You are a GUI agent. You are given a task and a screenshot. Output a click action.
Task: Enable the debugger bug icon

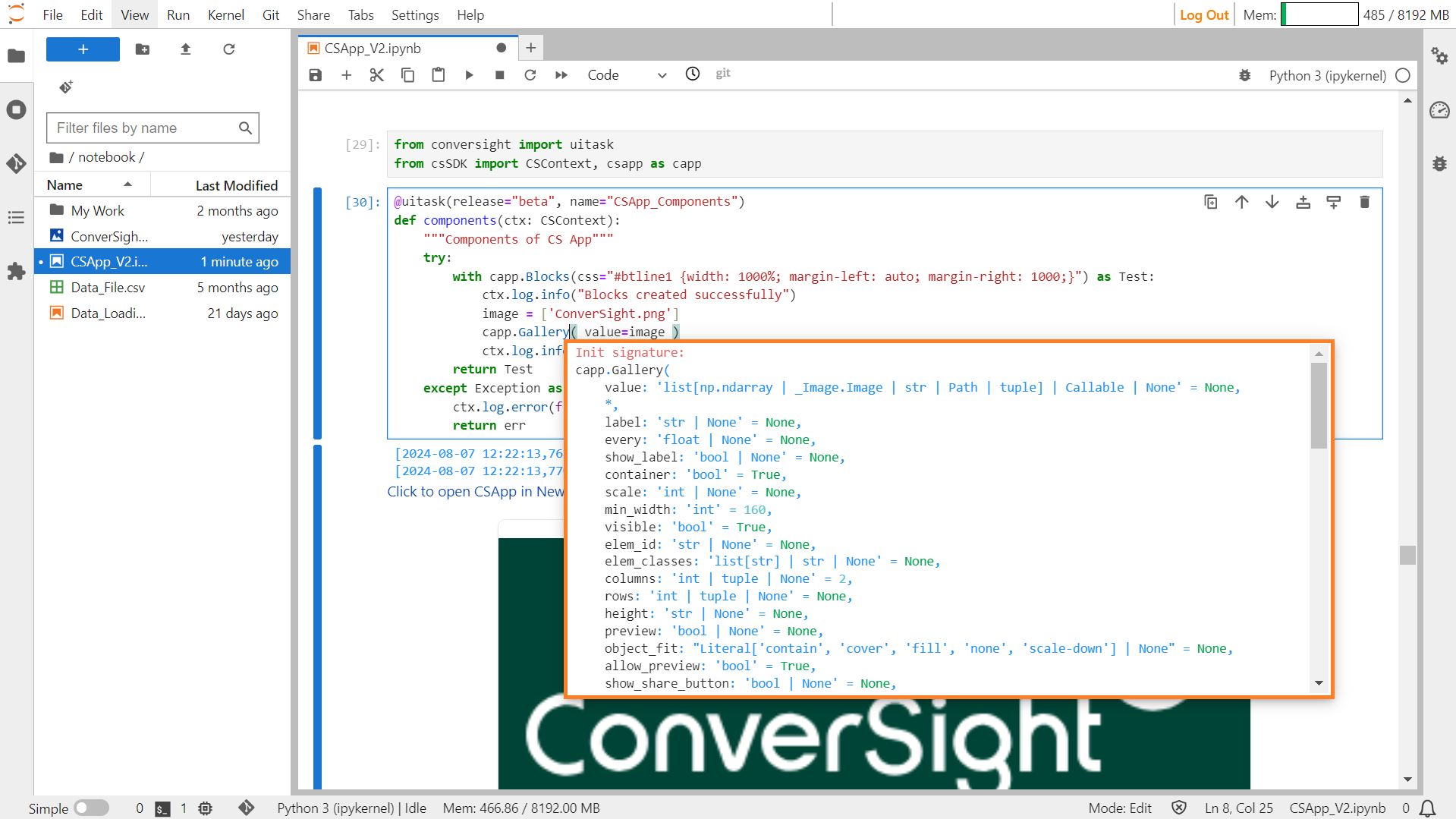[x=1245, y=75]
